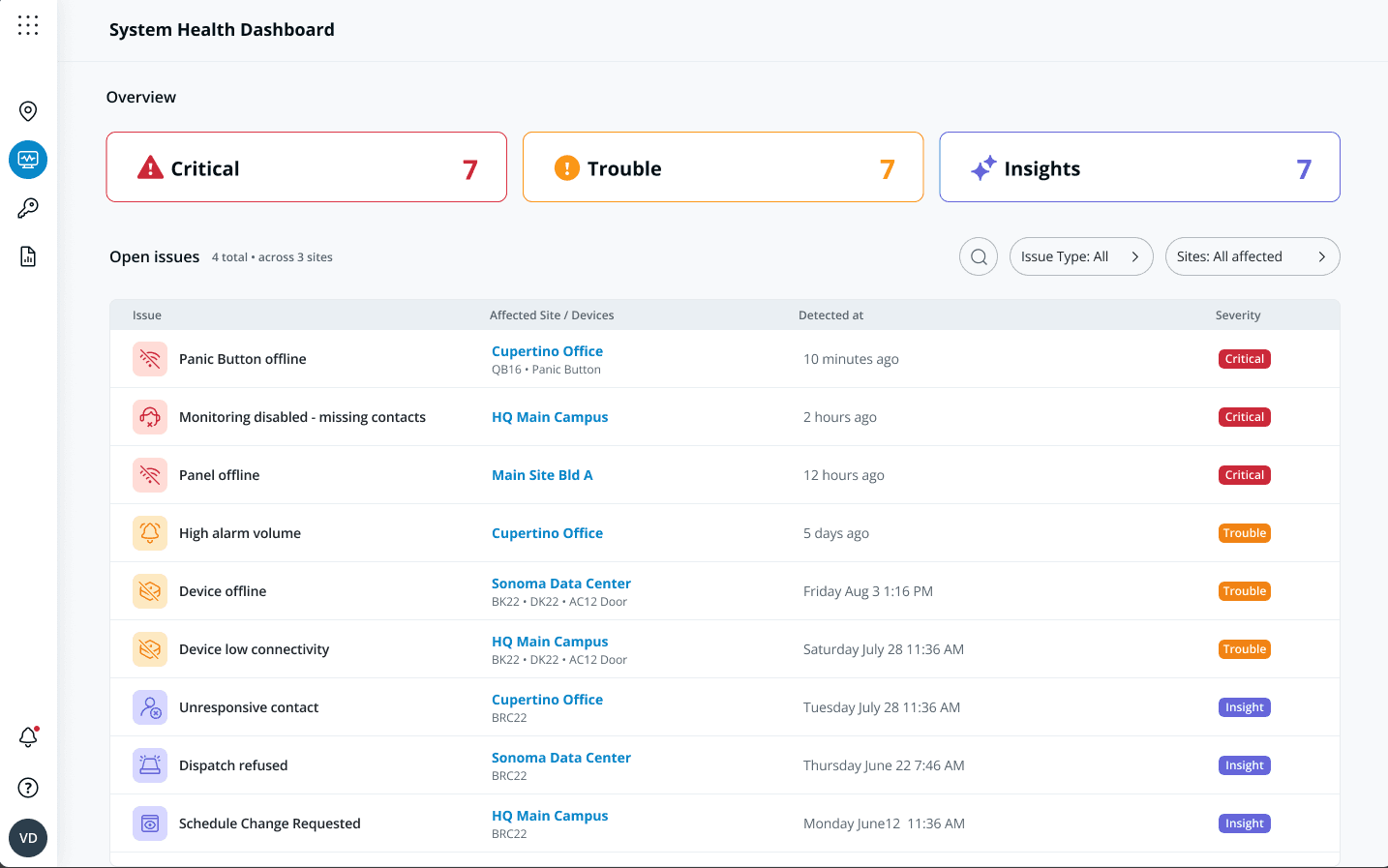Open HQ Main Campus link in Device low connectivity row
1388x868 pixels.
coord(550,642)
